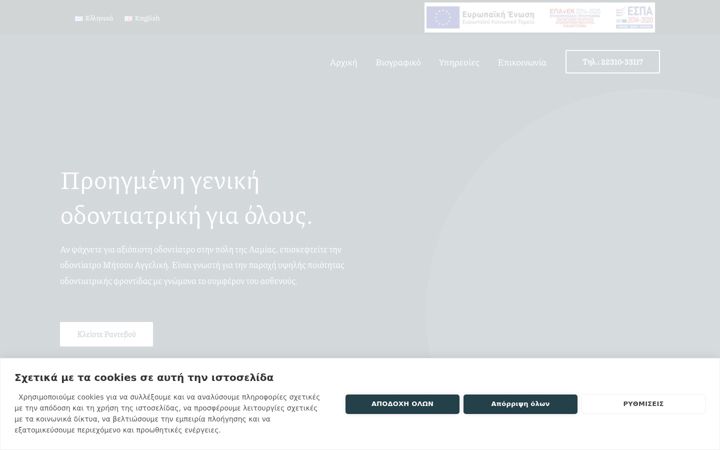Click the Κλείστε Ραντεβού button
Image resolution: width=720 pixels, height=450 pixels.
pyautogui.click(x=107, y=334)
